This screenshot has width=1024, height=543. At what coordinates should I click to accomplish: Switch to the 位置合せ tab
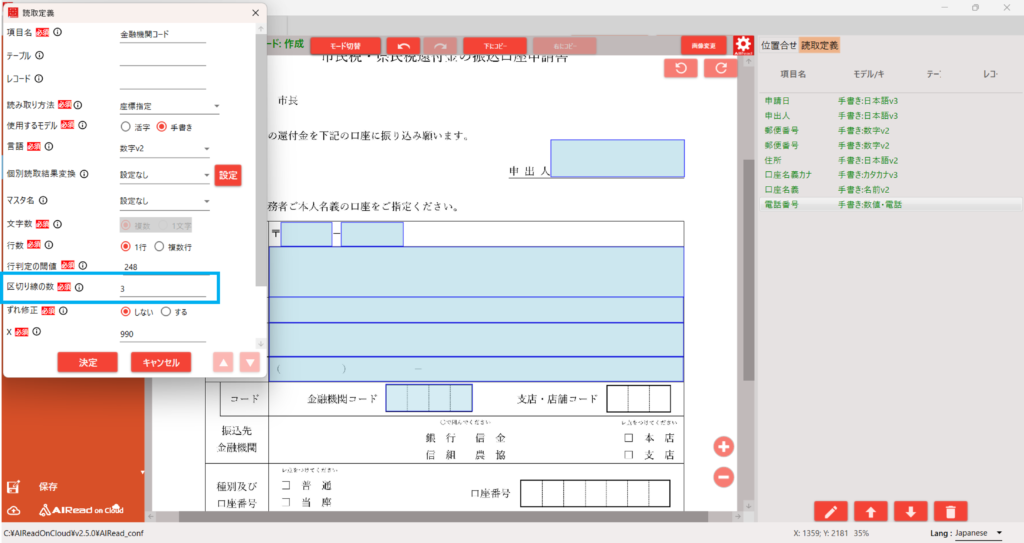pos(778,46)
